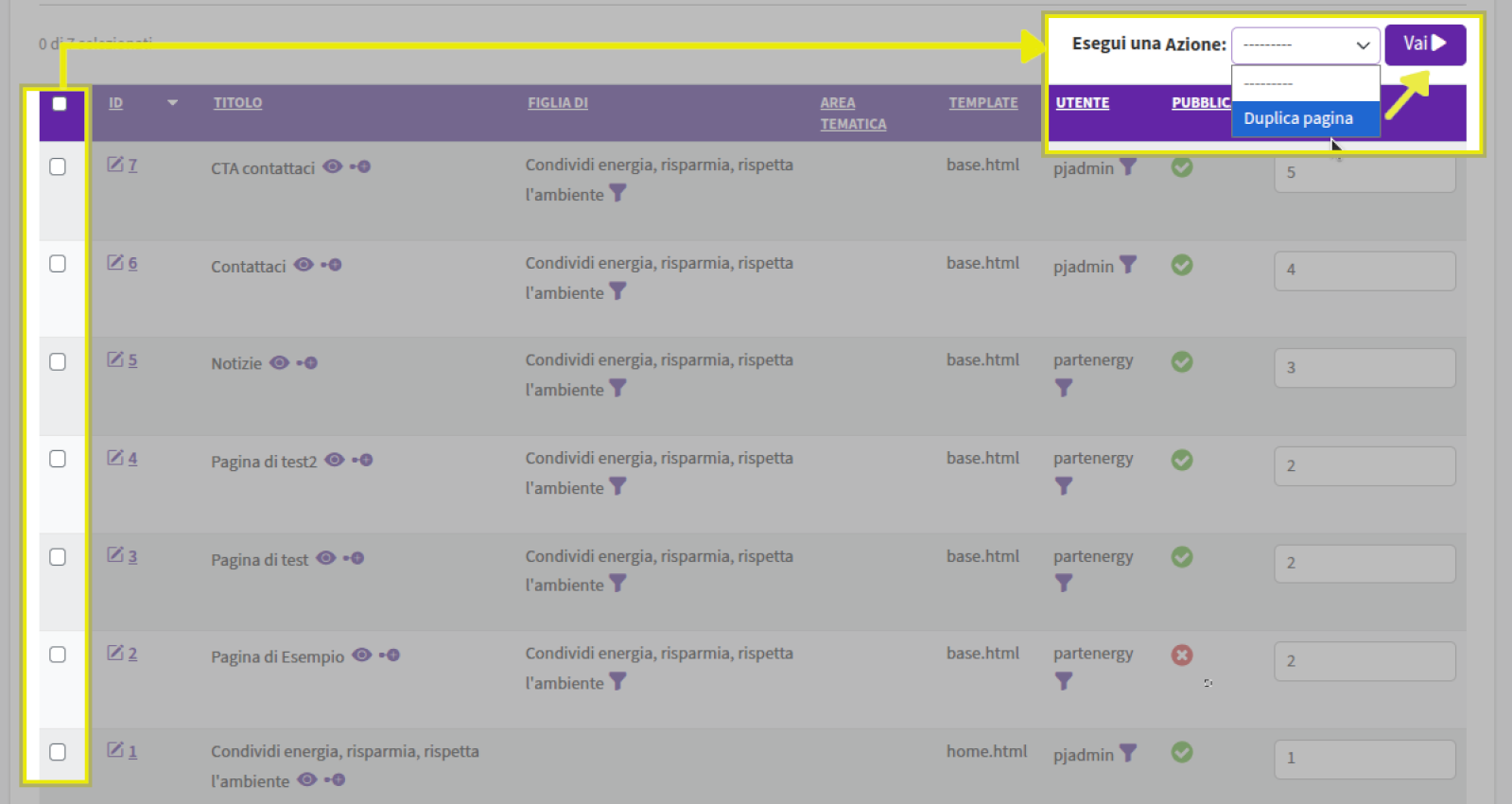1512x804 pixels.
Task: Click the edit icon for page ID 7
Action: 115,165
